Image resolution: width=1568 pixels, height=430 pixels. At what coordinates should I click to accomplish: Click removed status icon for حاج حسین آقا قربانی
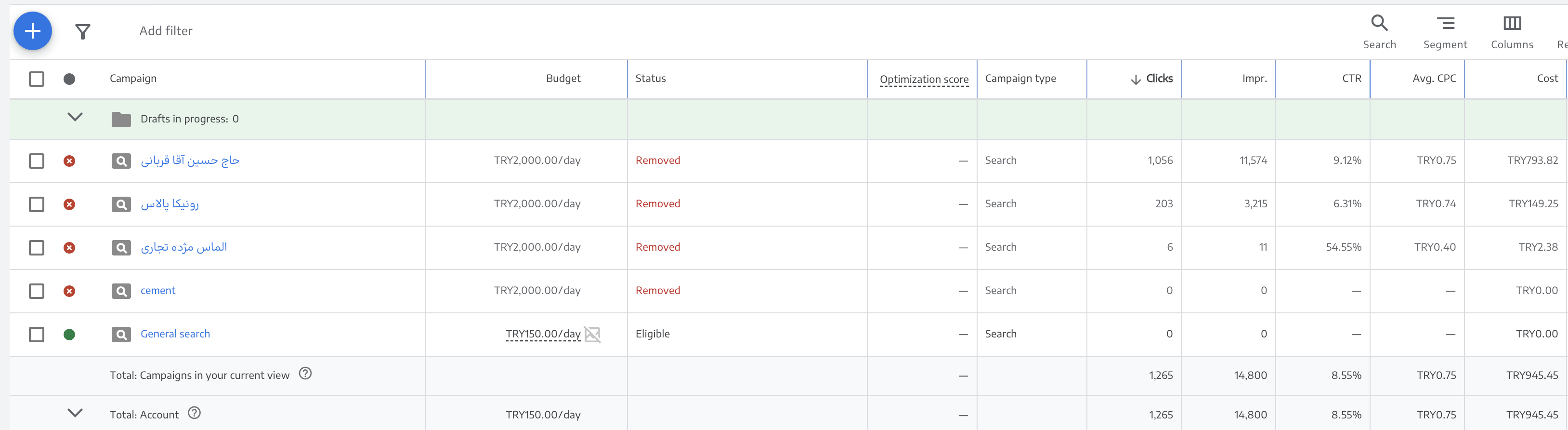[69, 161]
